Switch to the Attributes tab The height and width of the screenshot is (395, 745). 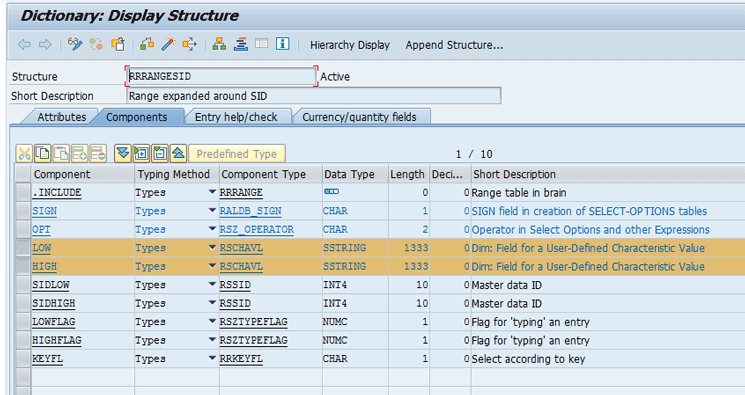coord(61,117)
